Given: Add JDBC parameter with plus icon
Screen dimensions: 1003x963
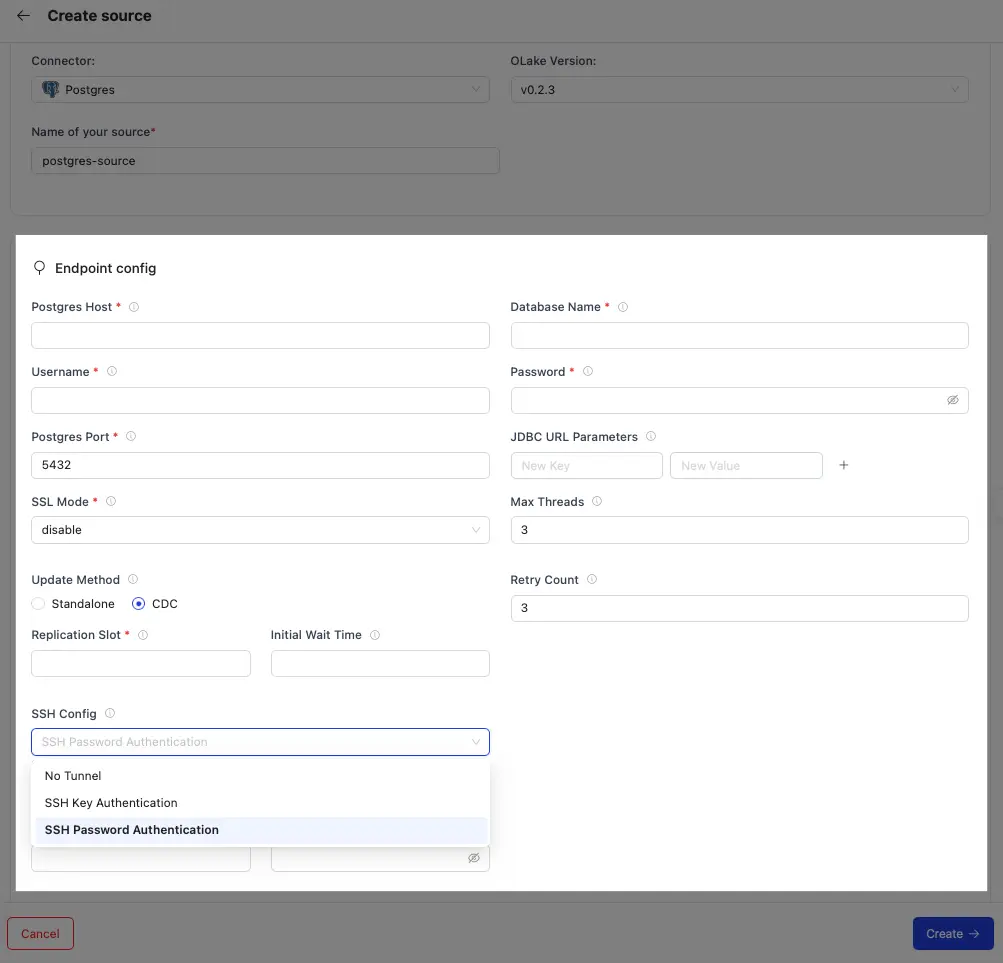Looking at the screenshot, I should (843, 465).
